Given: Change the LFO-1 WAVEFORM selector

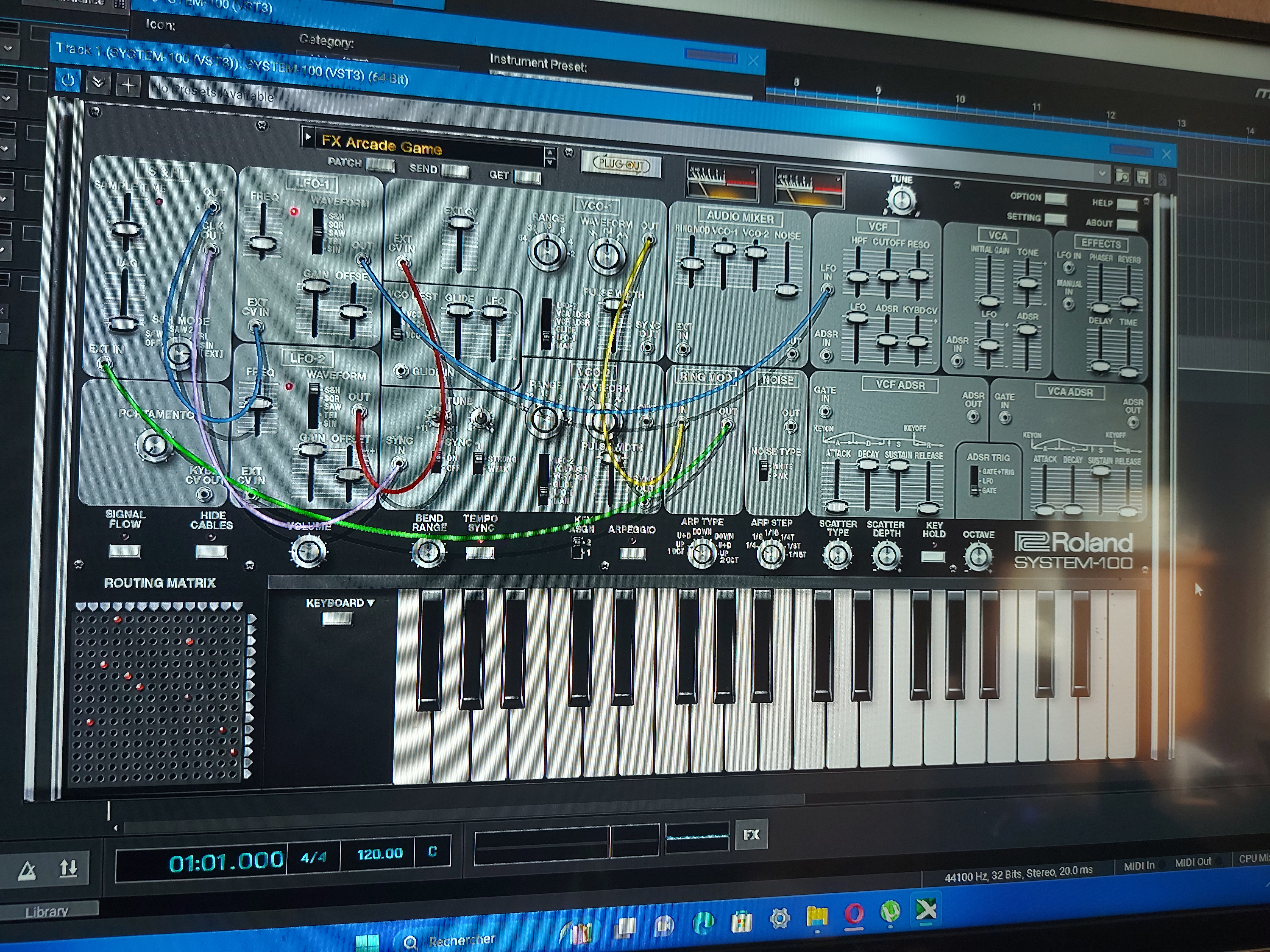Looking at the screenshot, I should (317, 231).
